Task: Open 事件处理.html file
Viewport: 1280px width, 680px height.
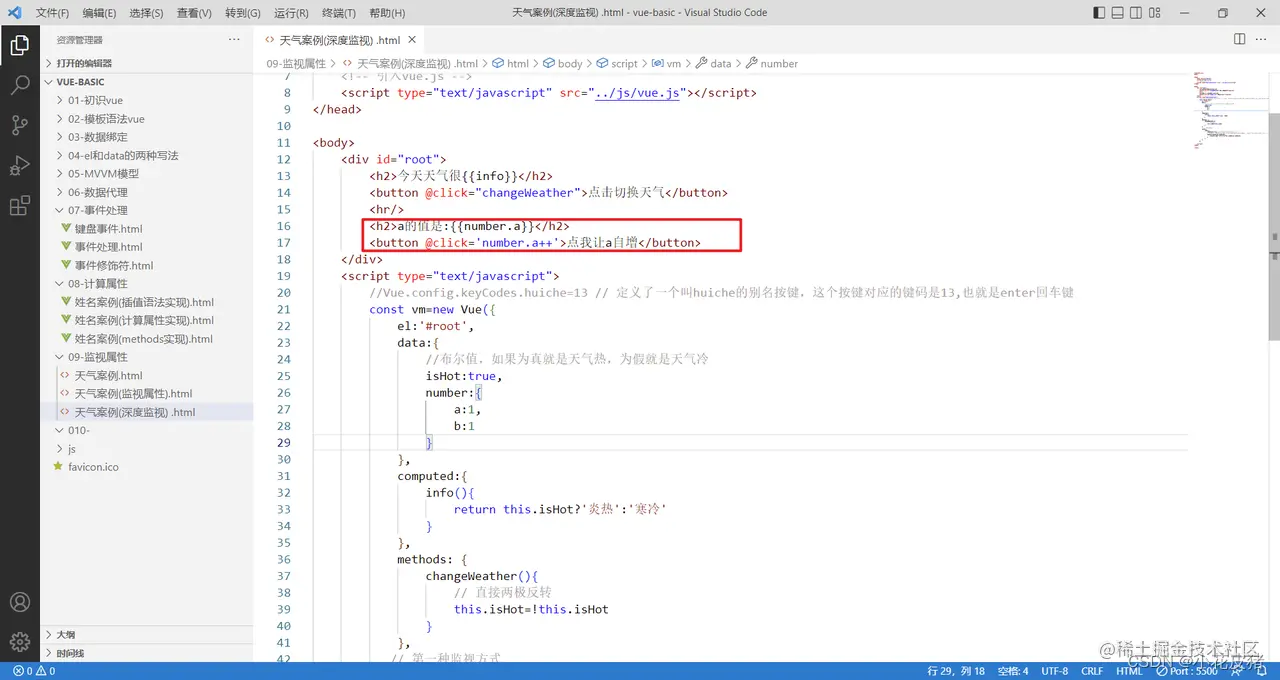Action: pyautogui.click(x=147, y=247)
